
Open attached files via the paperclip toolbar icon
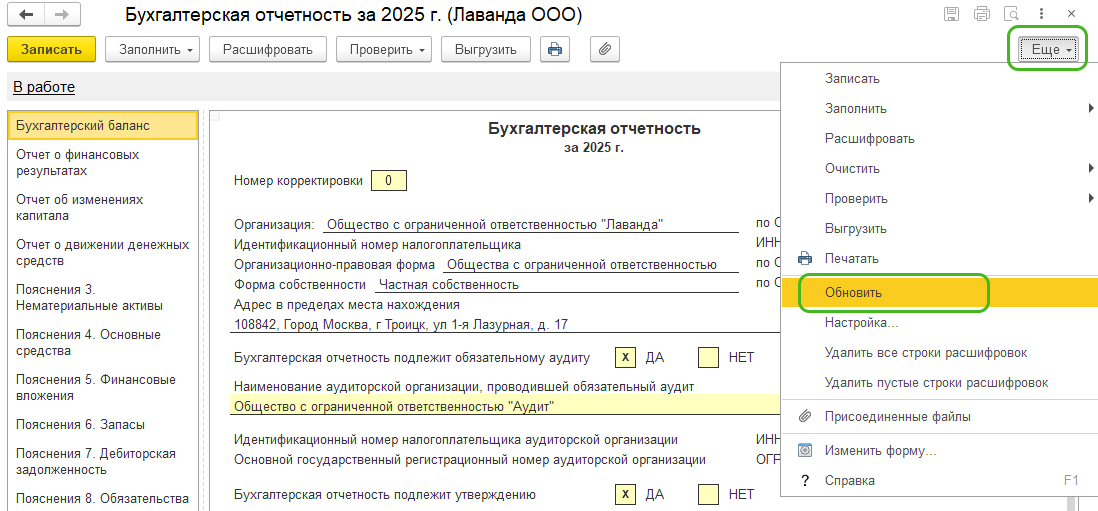point(605,49)
